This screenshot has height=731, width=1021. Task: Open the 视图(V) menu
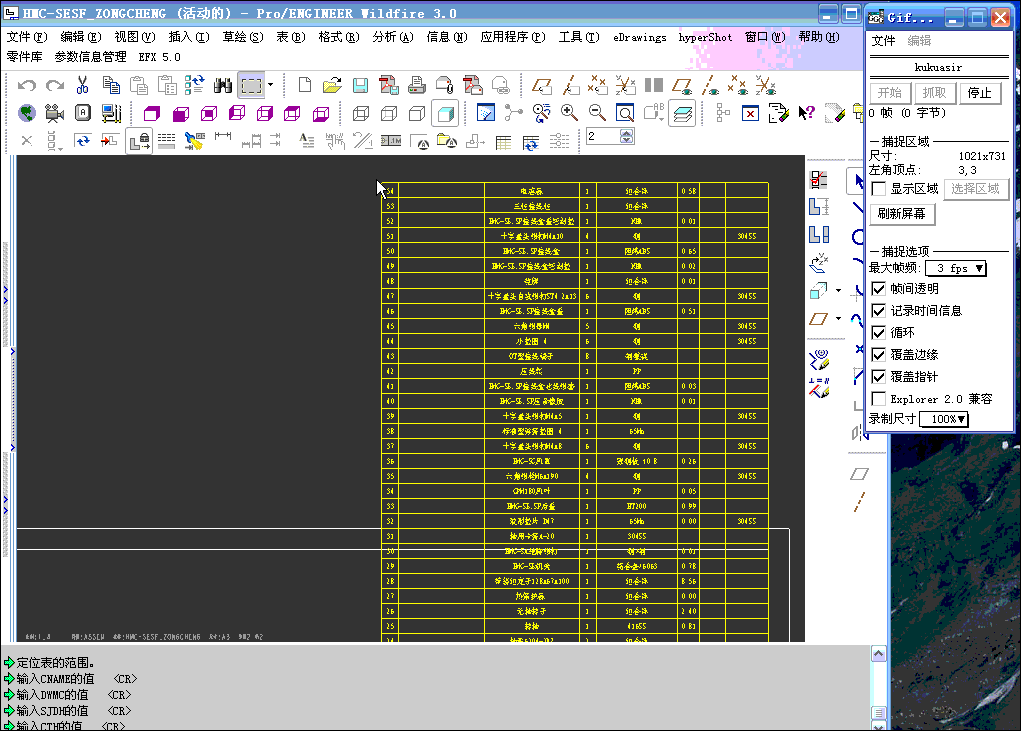pos(135,37)
